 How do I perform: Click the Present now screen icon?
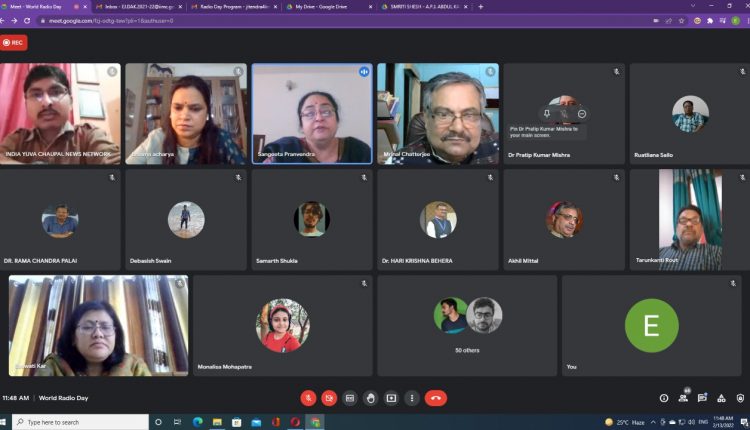[391, 398]
